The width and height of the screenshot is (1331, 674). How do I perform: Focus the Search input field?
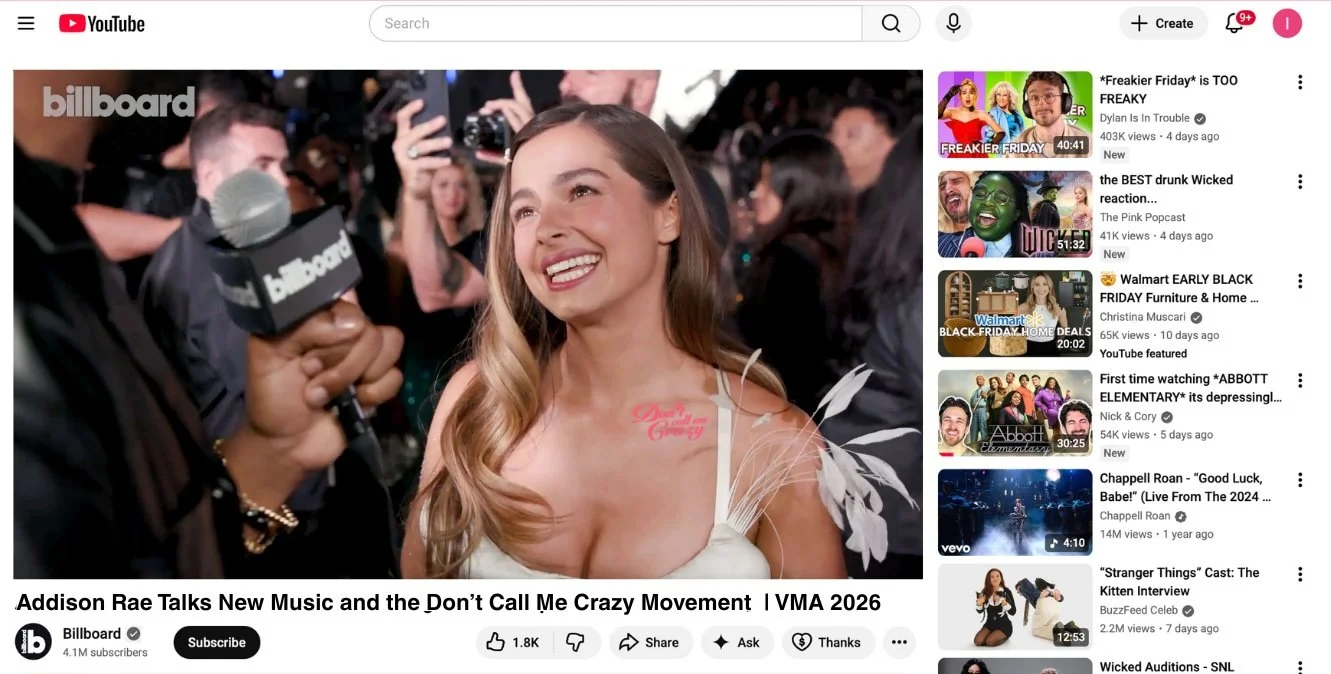click(615, 23)
